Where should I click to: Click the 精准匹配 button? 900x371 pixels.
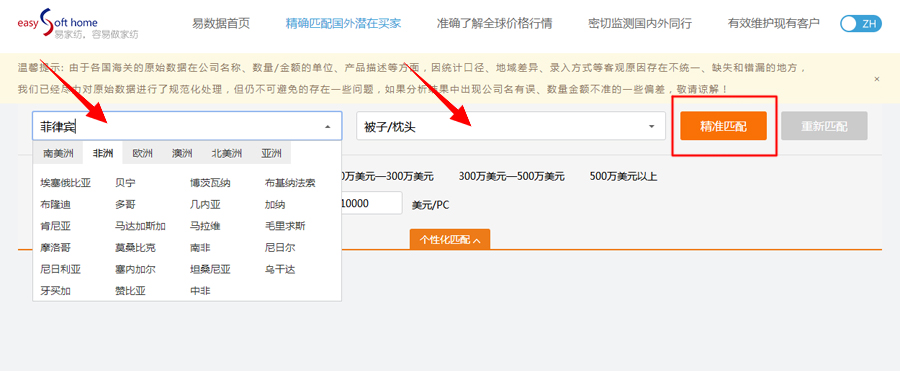(723, 126)
